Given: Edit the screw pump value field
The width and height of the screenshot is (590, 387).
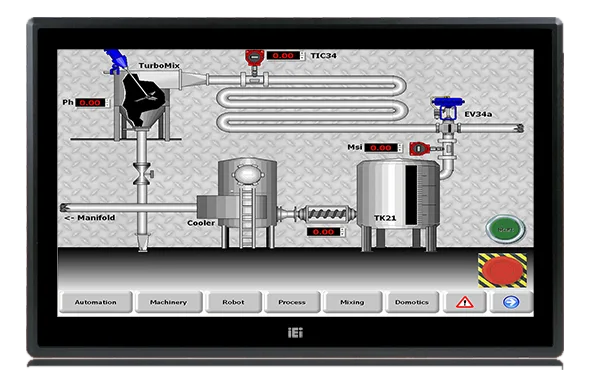Looking at the screenshot, I should coord(323,232).
